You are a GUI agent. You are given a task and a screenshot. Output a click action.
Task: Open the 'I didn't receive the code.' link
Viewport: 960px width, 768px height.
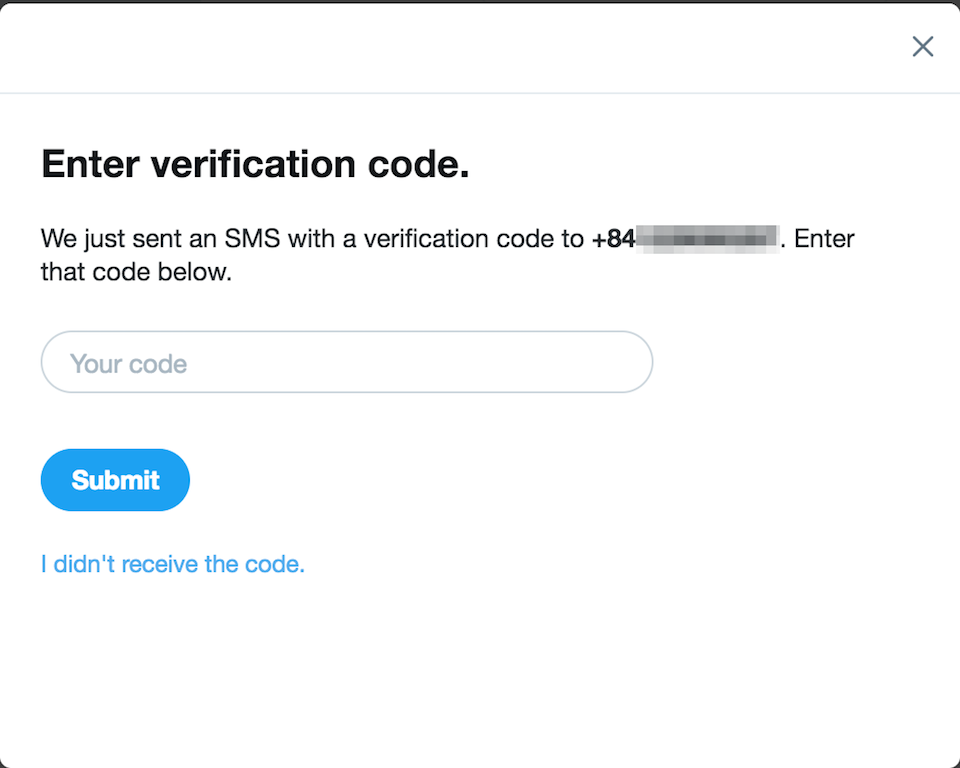pyautogui.click(x=173, y=564)
